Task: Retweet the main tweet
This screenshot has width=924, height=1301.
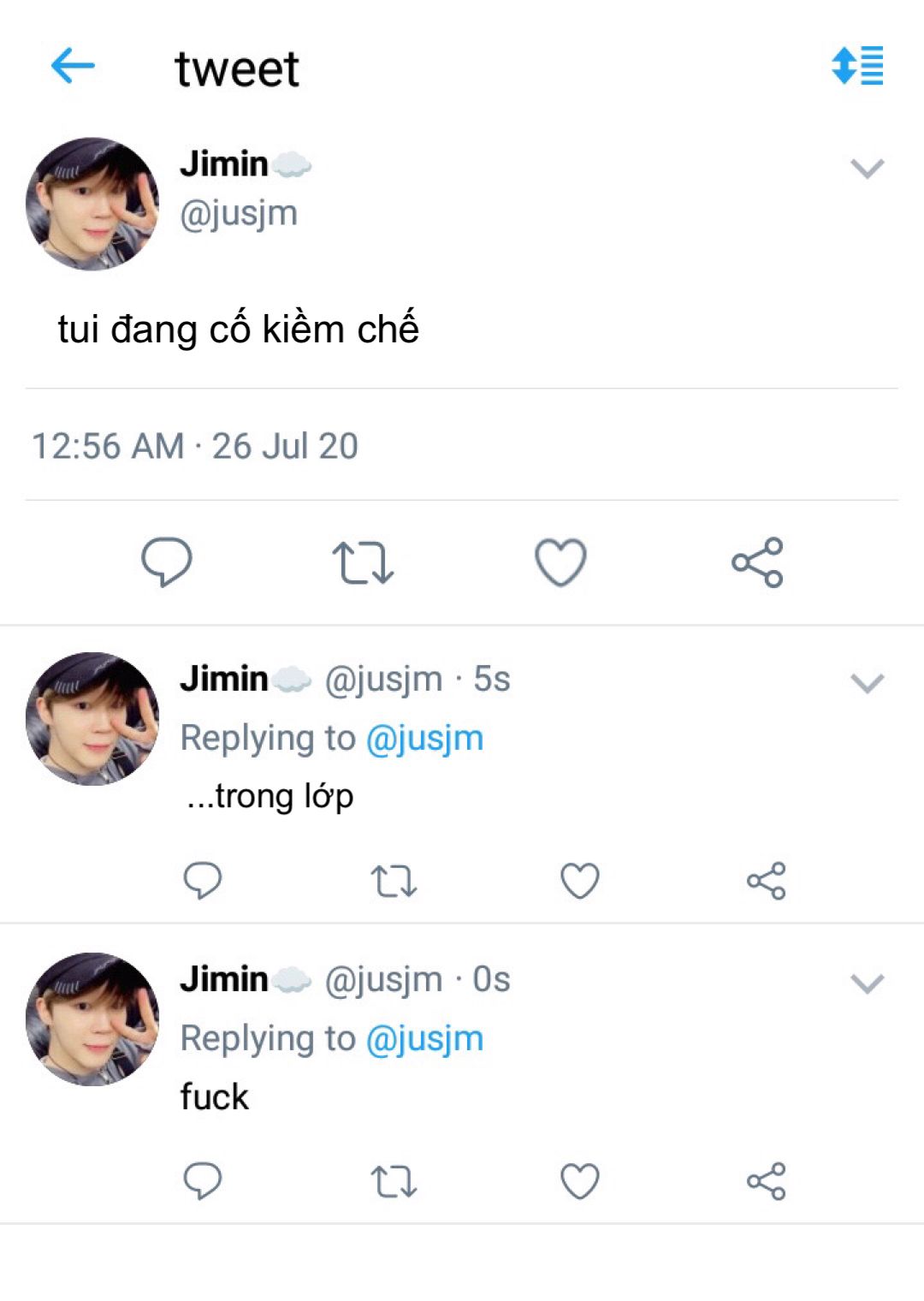Action: pos(363,562)
